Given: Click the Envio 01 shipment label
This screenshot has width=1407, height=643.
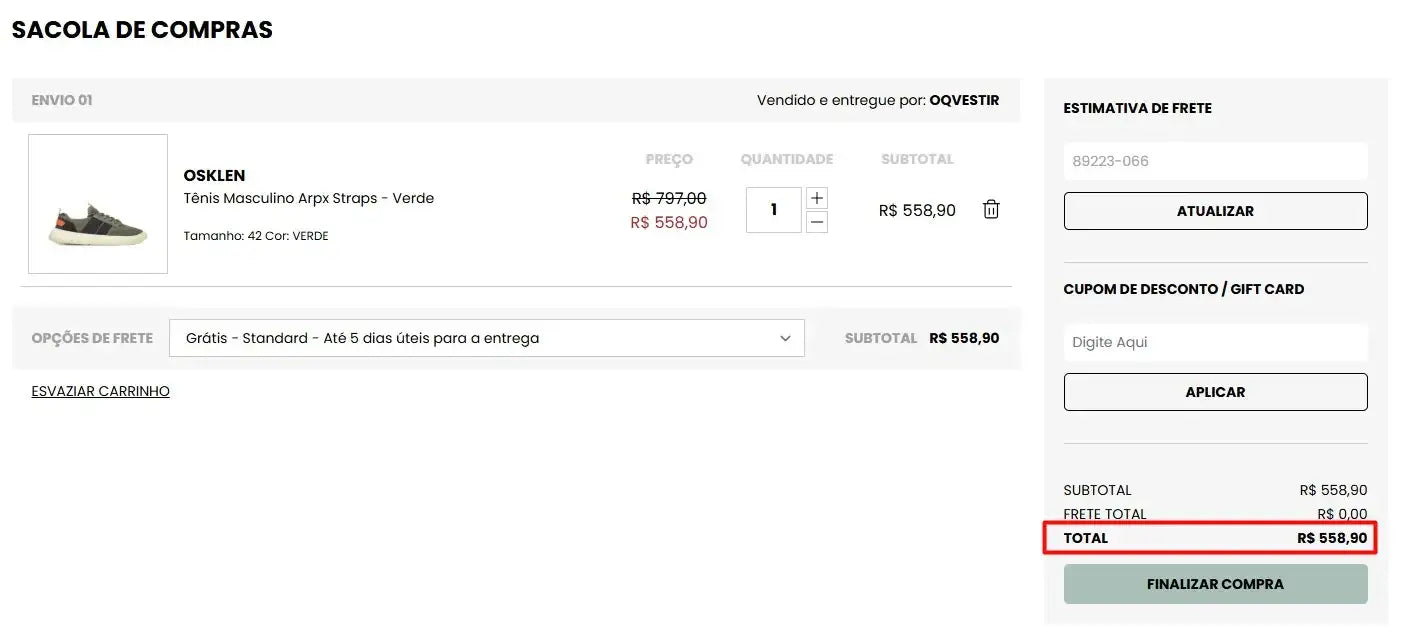Looking at the screenshot, I should [x=62, y=100].
